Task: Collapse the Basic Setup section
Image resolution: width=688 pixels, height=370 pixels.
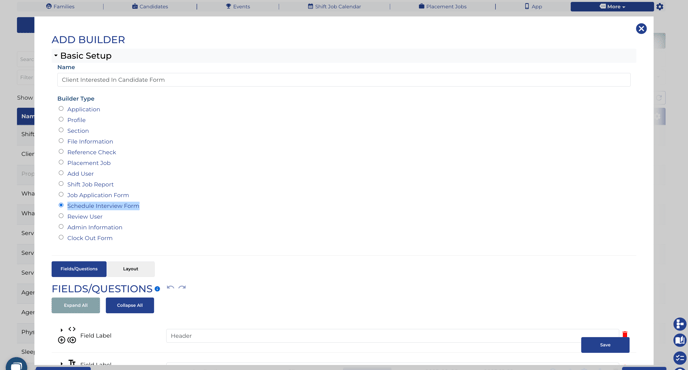Action: pos(56,56)
